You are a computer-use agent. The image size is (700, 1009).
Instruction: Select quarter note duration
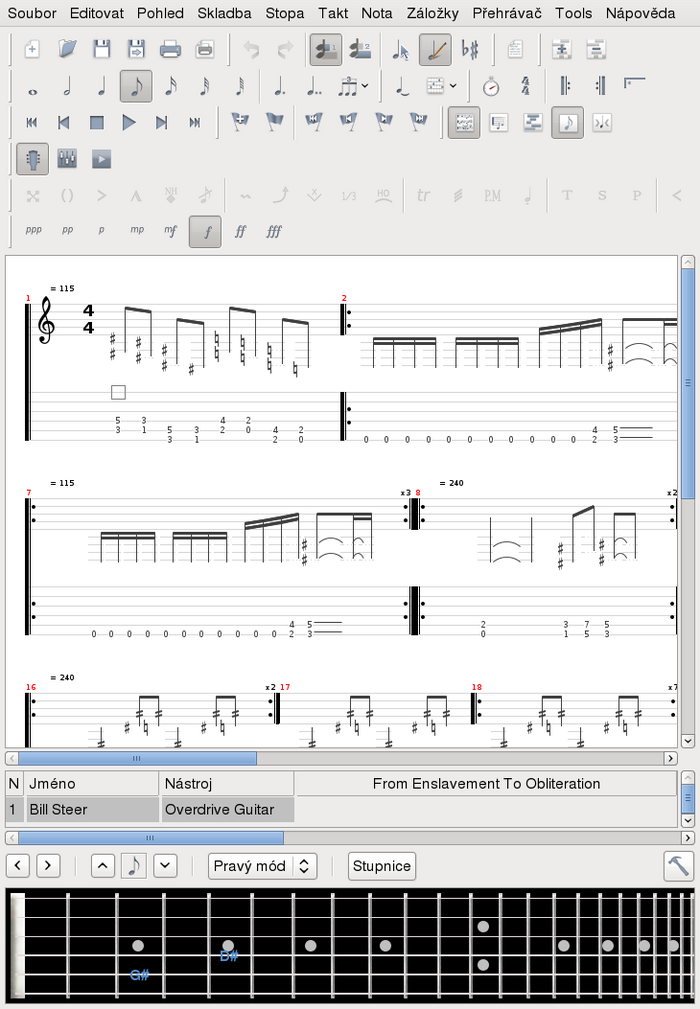pyautogui.click(x=102, y=86)
